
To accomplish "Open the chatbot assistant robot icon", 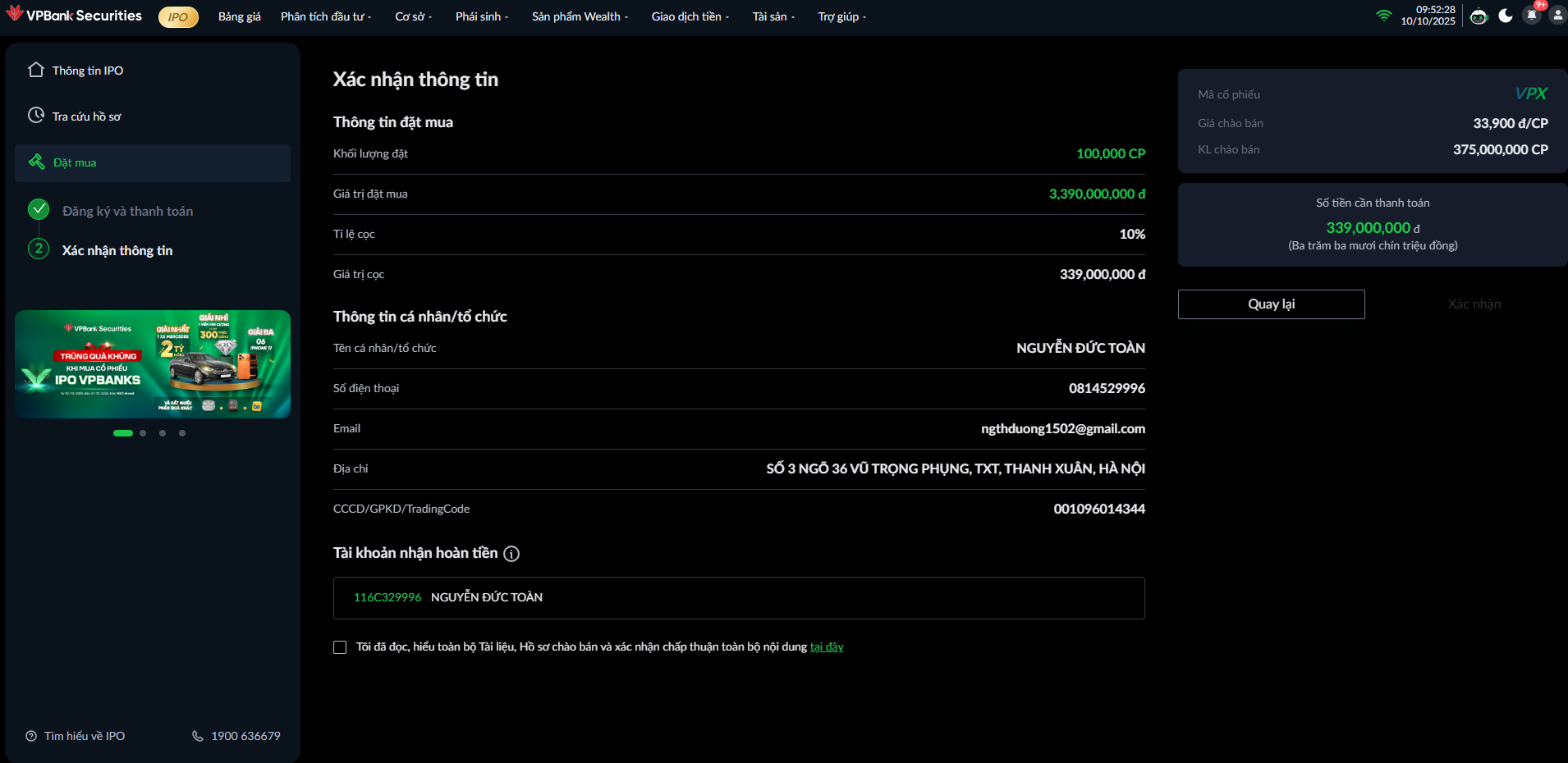I will 1479,16.
